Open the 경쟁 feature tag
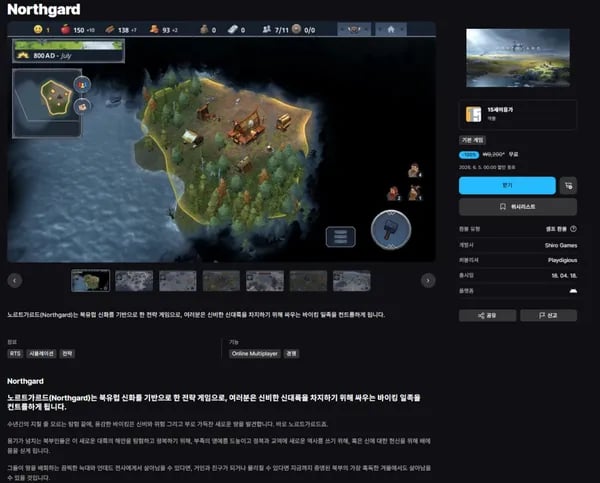This screenshot has height=483, width=600. tap(291, 354)
